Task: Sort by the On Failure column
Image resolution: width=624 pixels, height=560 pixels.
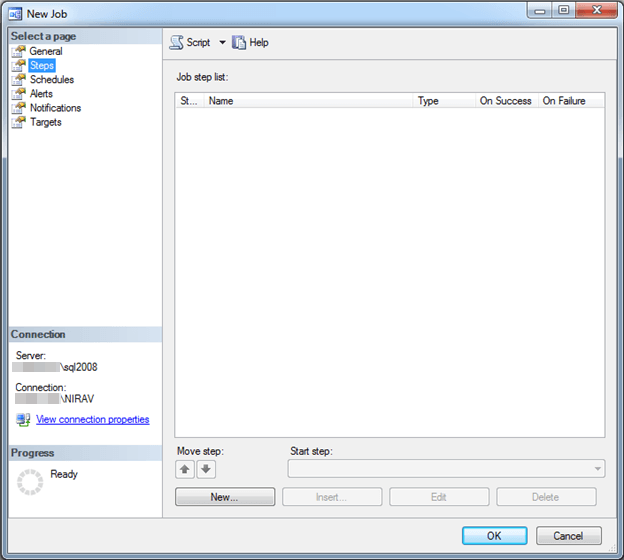Action: pyautogui.click(x=571, y=101)
